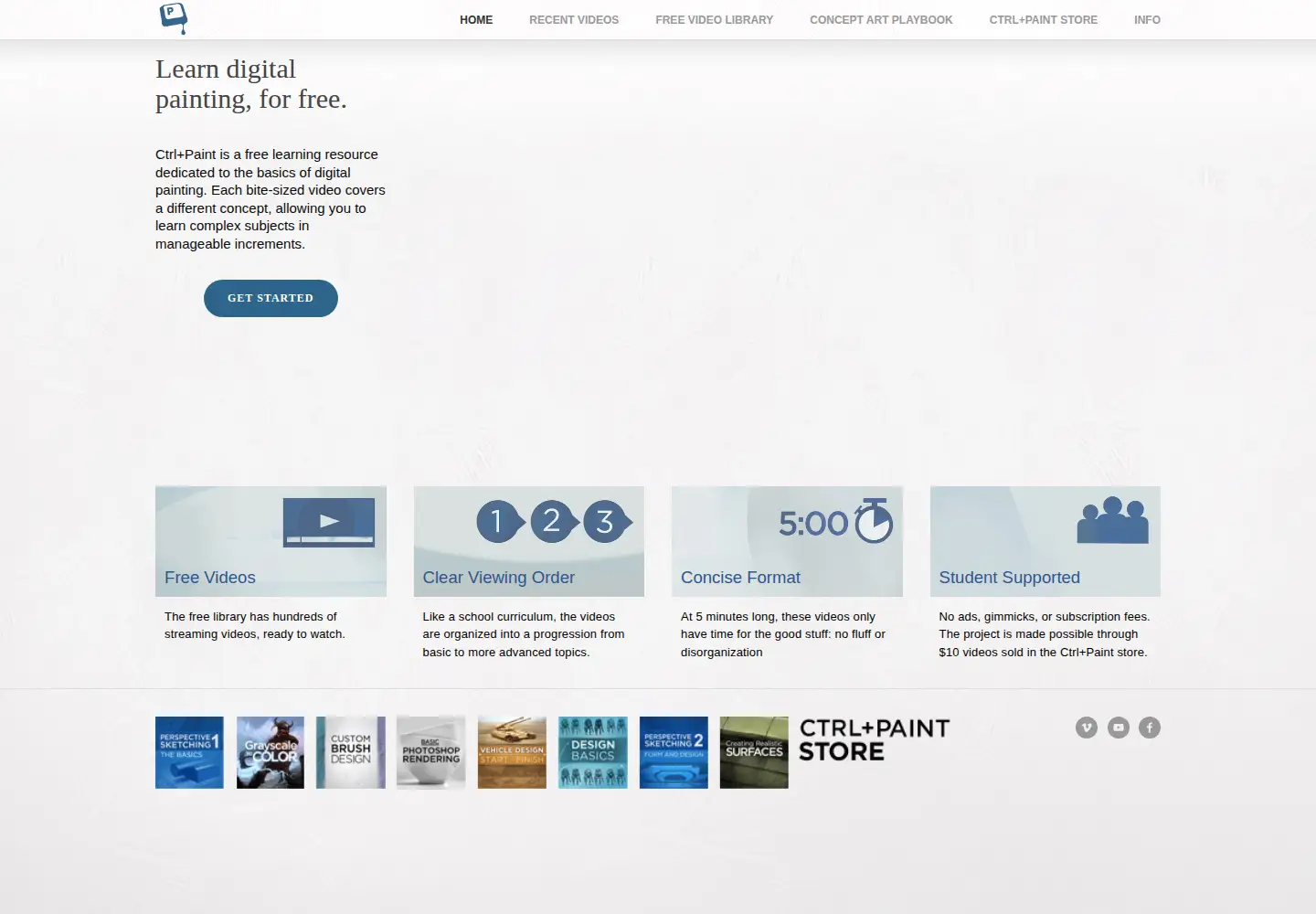The image size is (1316, 914).
Task: Open Vehicle Design Start to Finish thumbnail
Action: tap(512, 752)
